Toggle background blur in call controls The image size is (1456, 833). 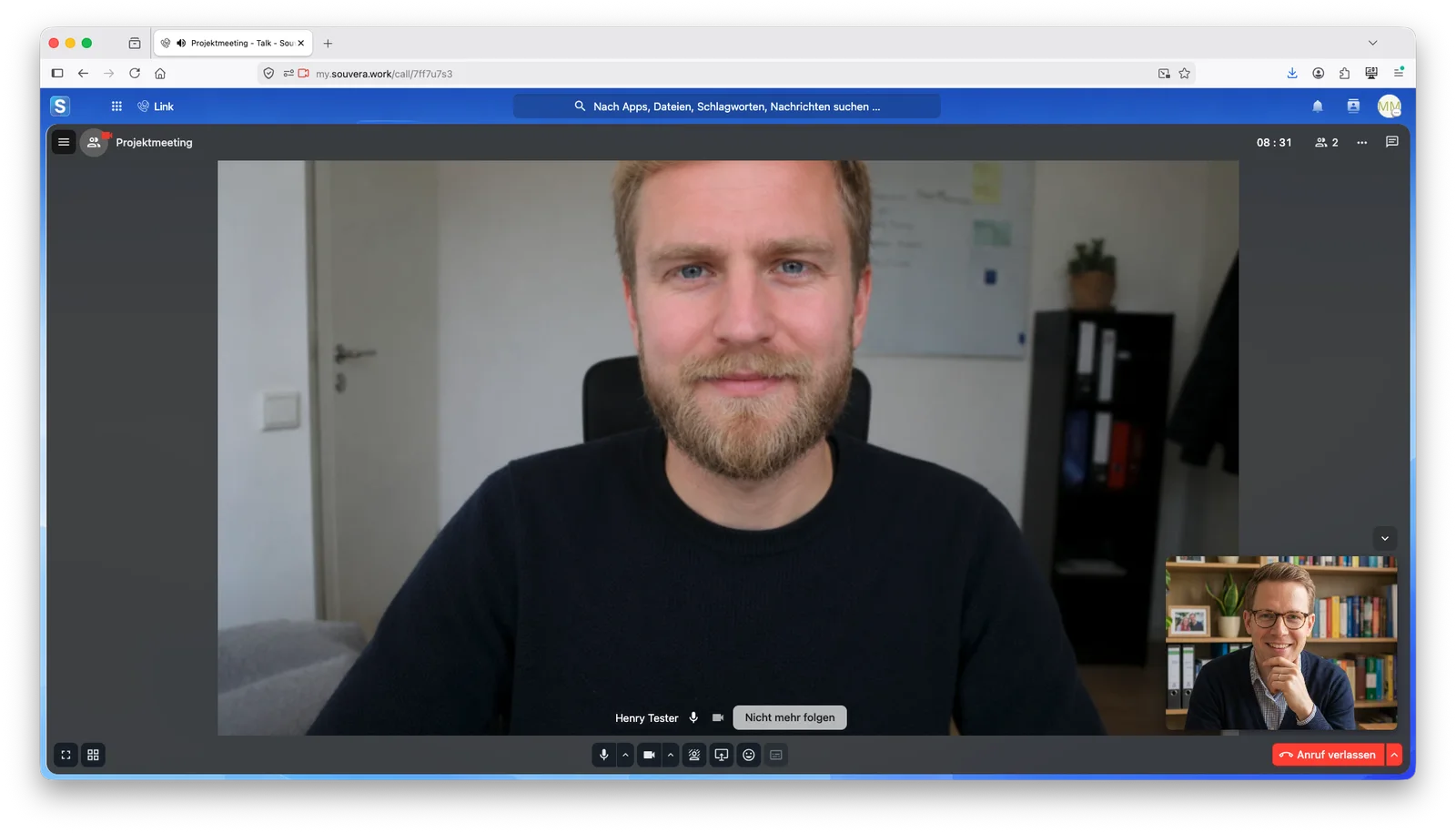click(x=694, y=755)
